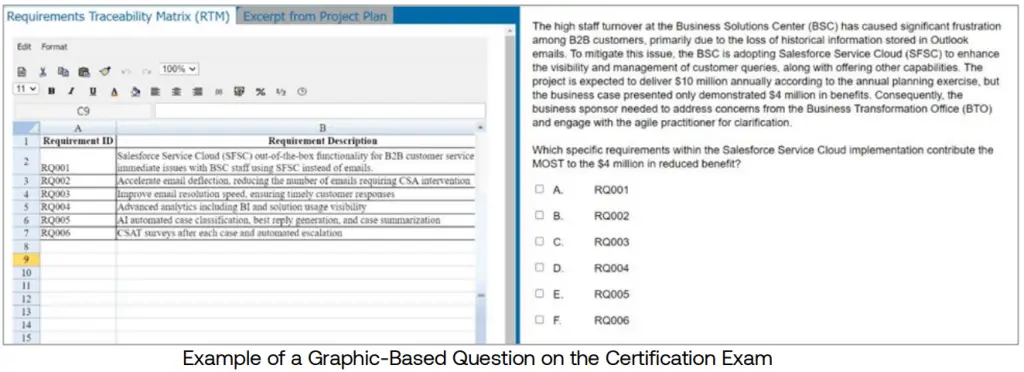
Task: Click cell containing RQ005 in spreadsheet
Action: (x=78, y=220)
